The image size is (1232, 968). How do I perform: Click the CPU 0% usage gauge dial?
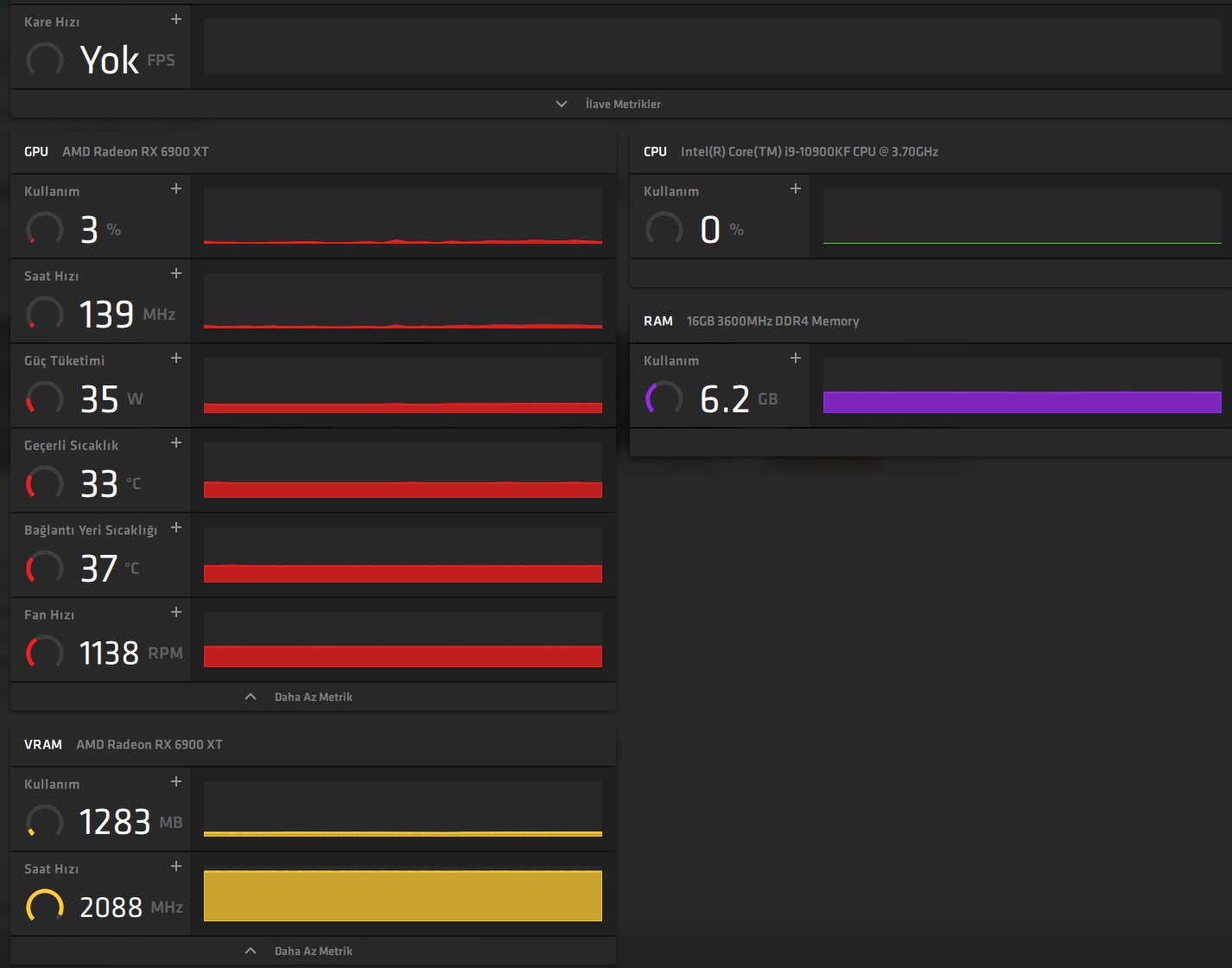(664, 230)
